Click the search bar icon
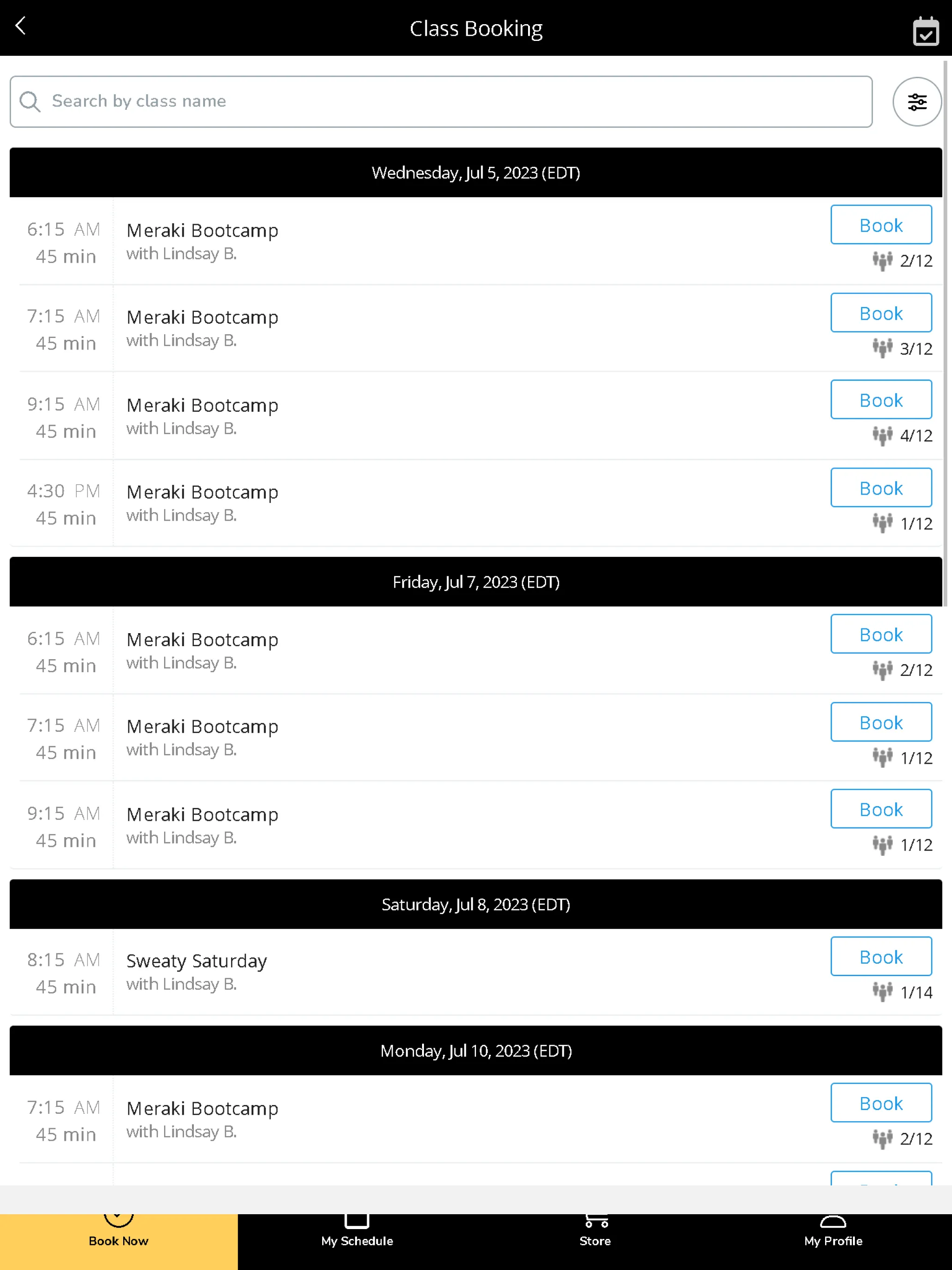 (x=31, y=100)
